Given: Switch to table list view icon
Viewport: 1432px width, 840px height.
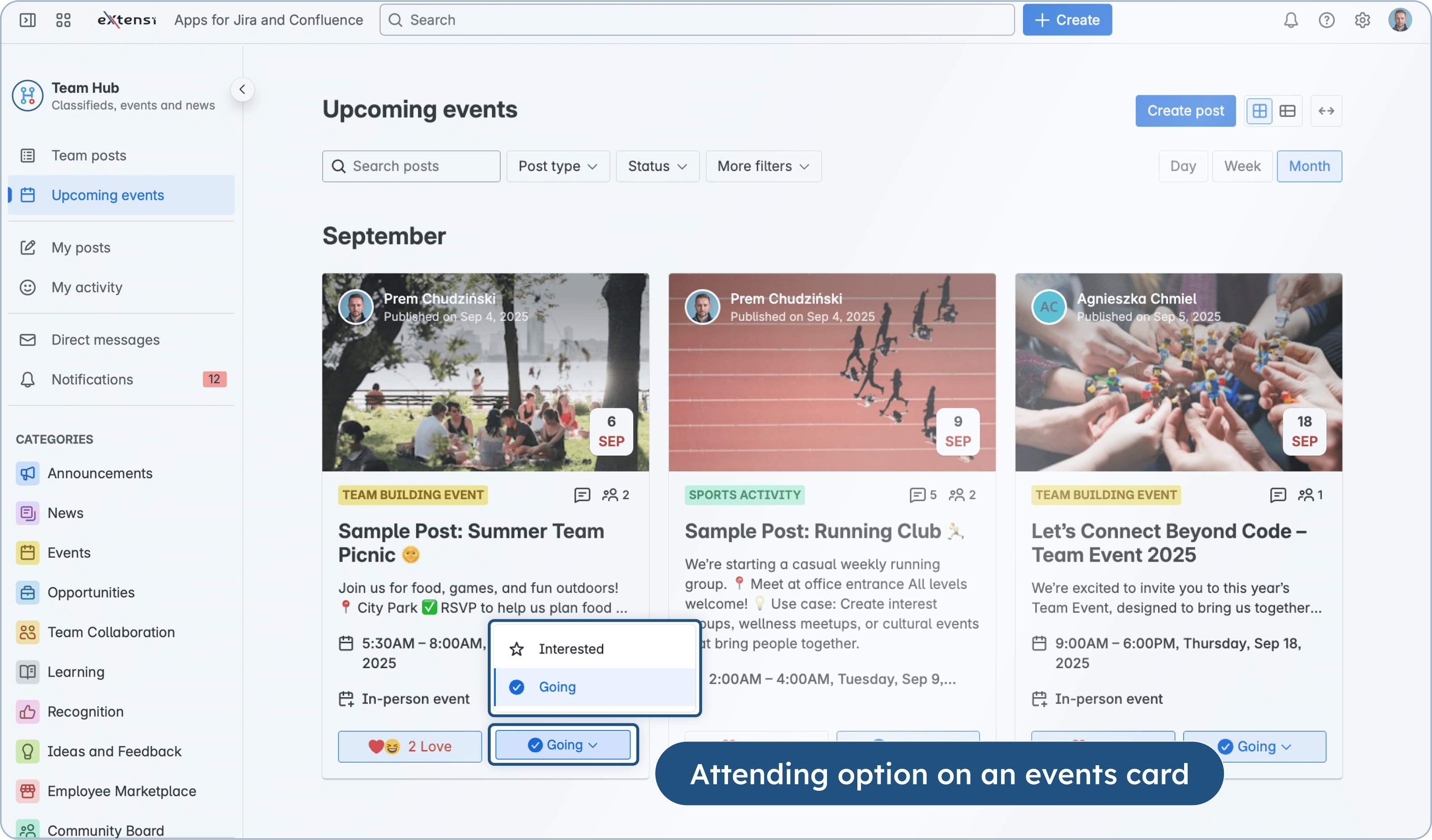Looking at the screenshot, I should [x=1287, y=111].
